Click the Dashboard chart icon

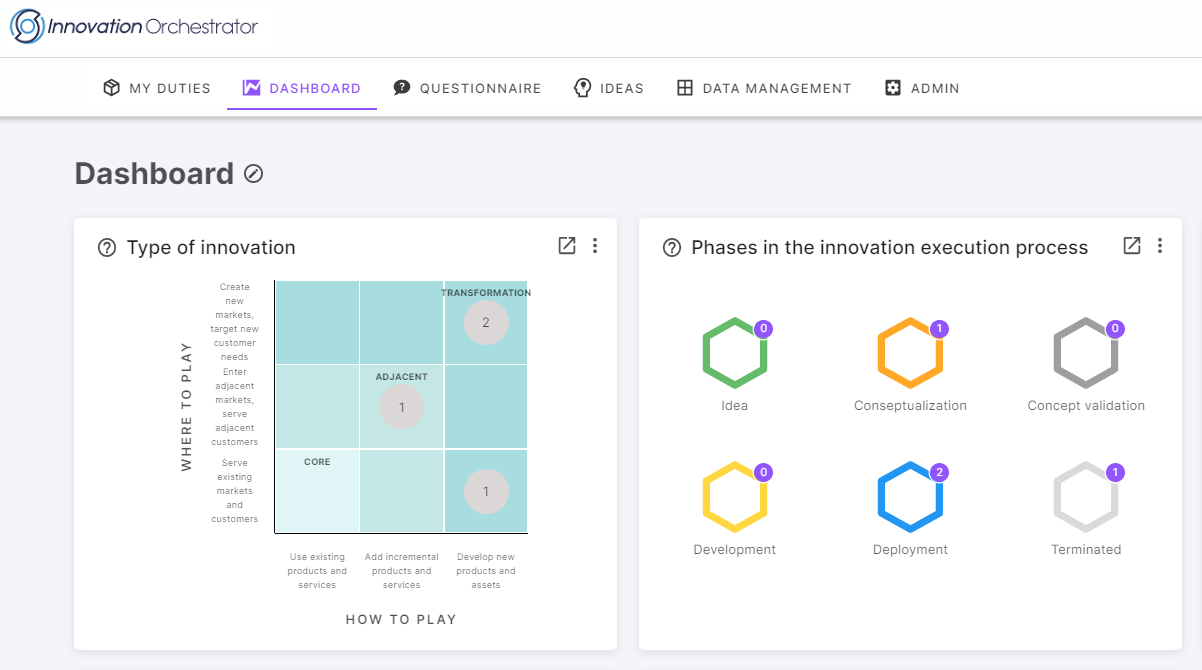[x=251, y=88]
